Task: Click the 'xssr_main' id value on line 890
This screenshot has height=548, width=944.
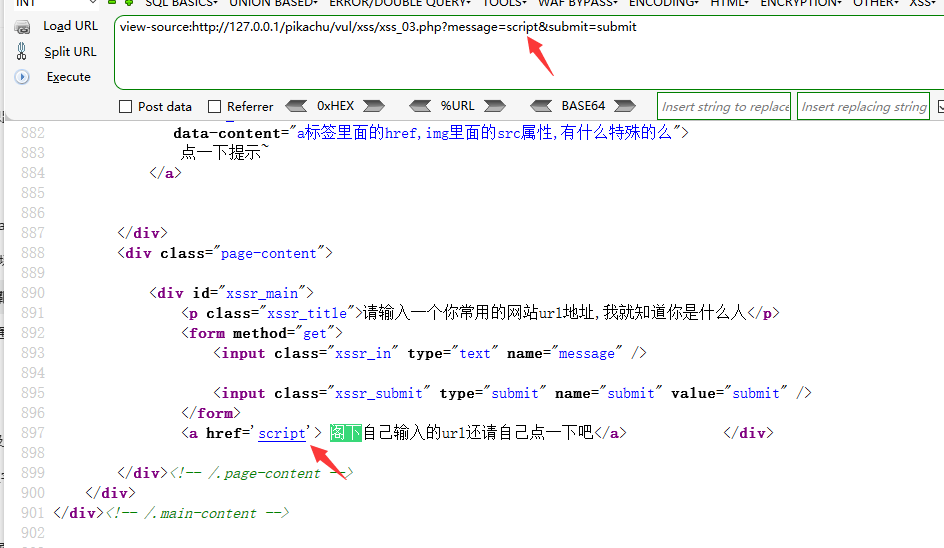Action: click(x=262, y=293)
